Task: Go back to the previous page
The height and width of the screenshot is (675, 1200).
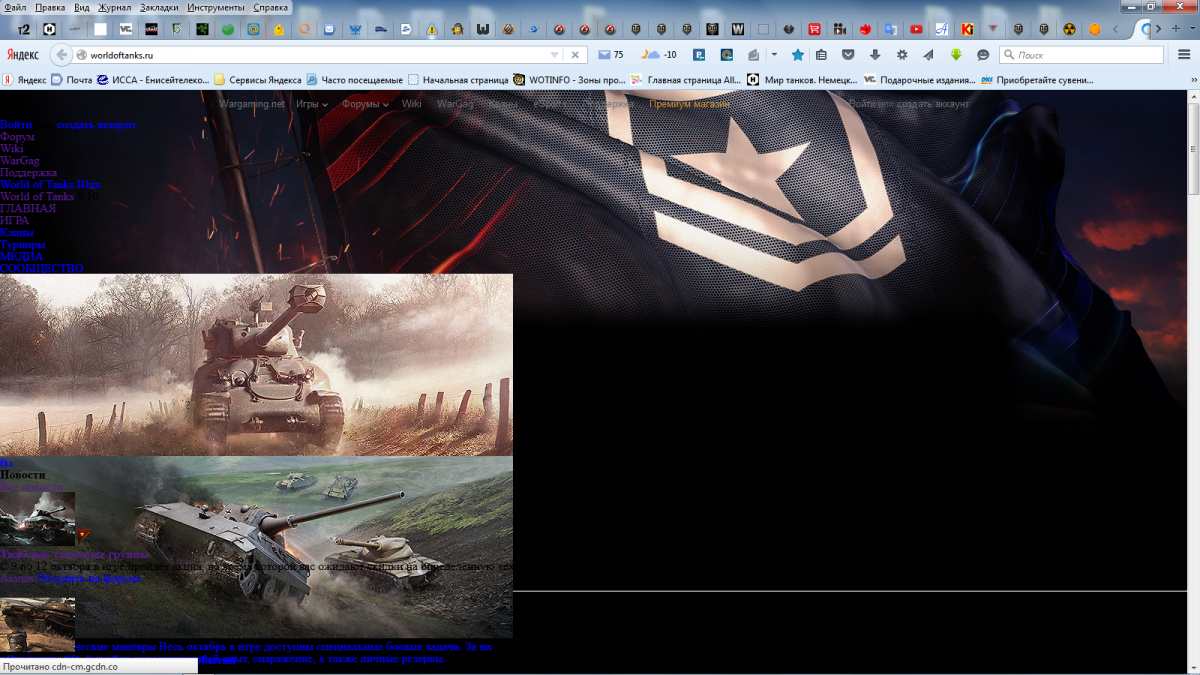Action: [x=62, y=55]
